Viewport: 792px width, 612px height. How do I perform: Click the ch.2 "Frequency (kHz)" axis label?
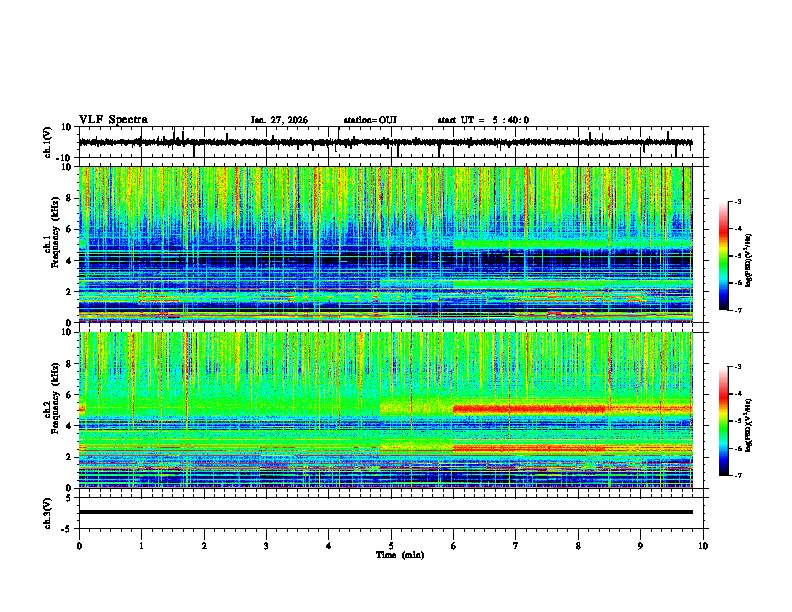(x=55, y=398)
